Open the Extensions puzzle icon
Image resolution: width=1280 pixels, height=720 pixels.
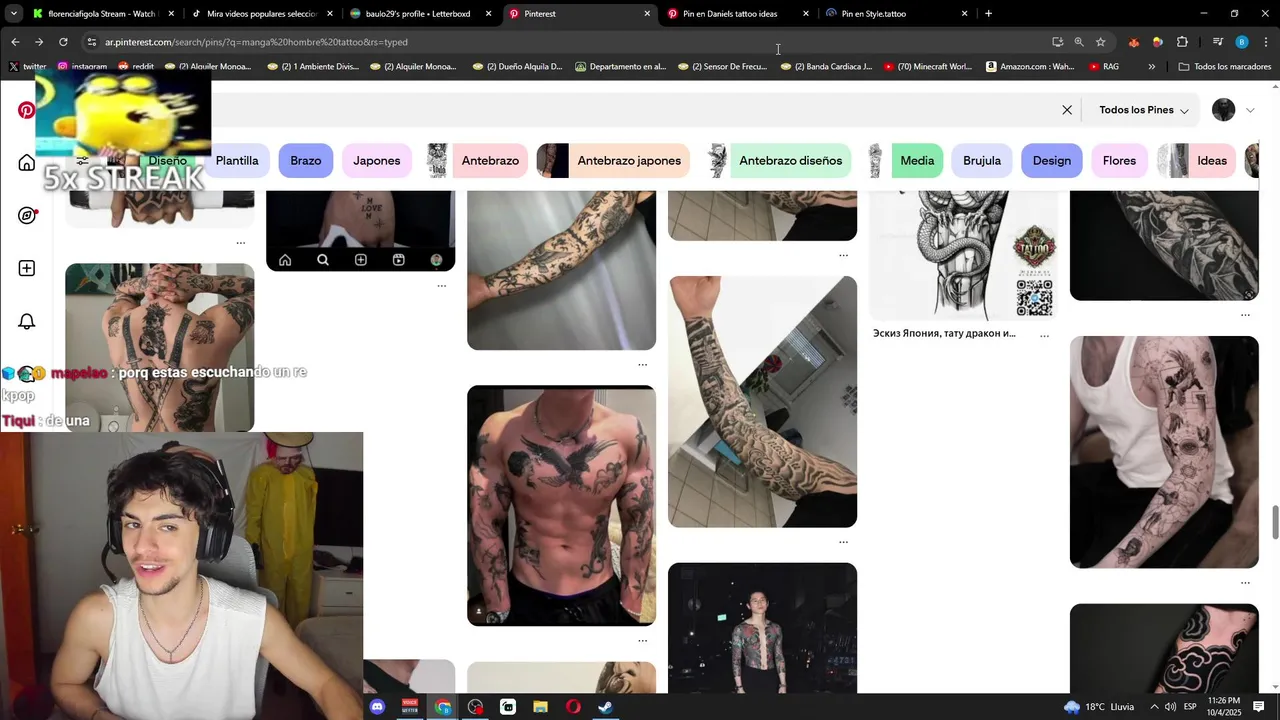coord(1182,42)
